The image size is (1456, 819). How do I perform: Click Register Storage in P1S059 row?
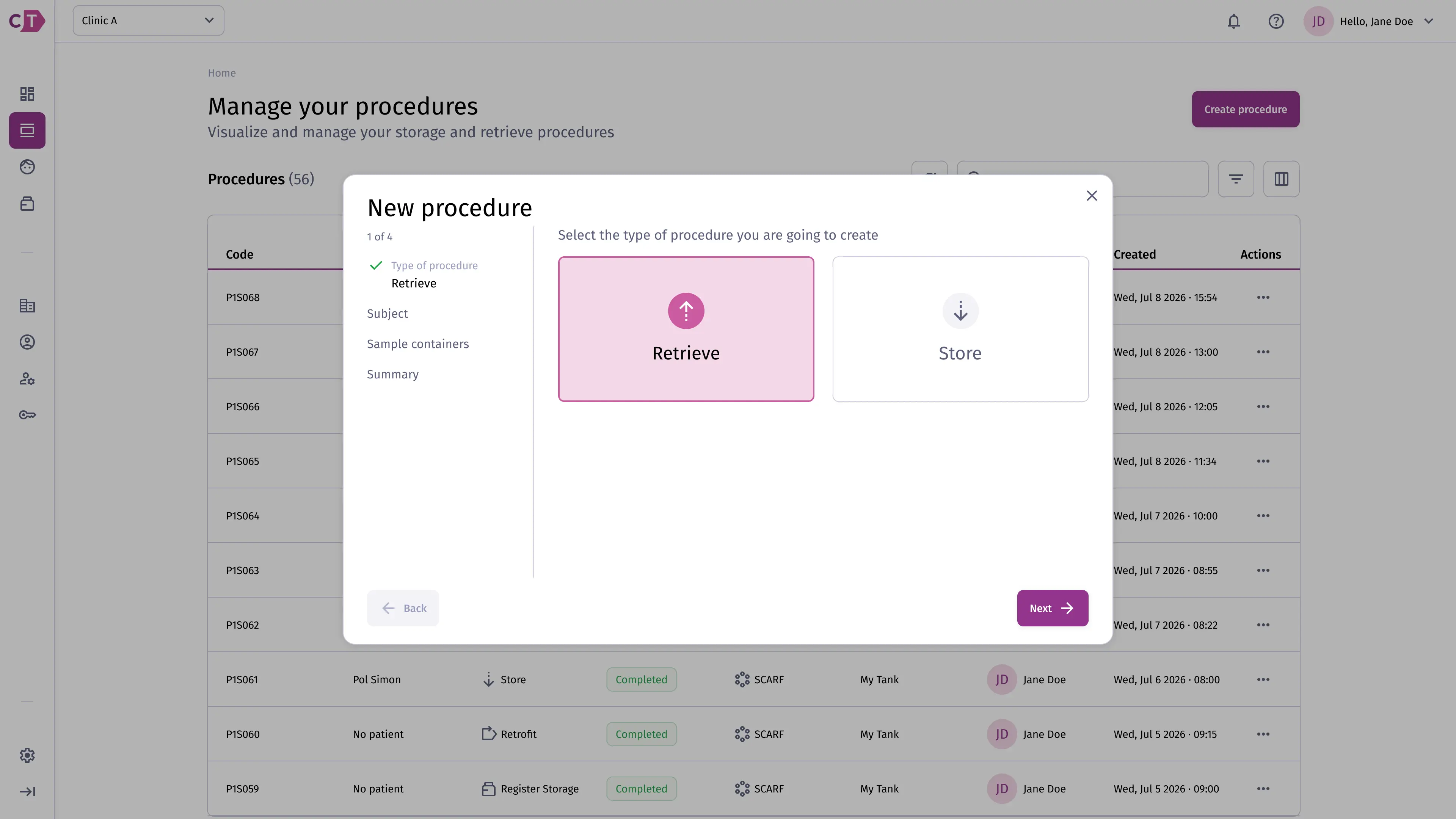[x=530, y=789]
